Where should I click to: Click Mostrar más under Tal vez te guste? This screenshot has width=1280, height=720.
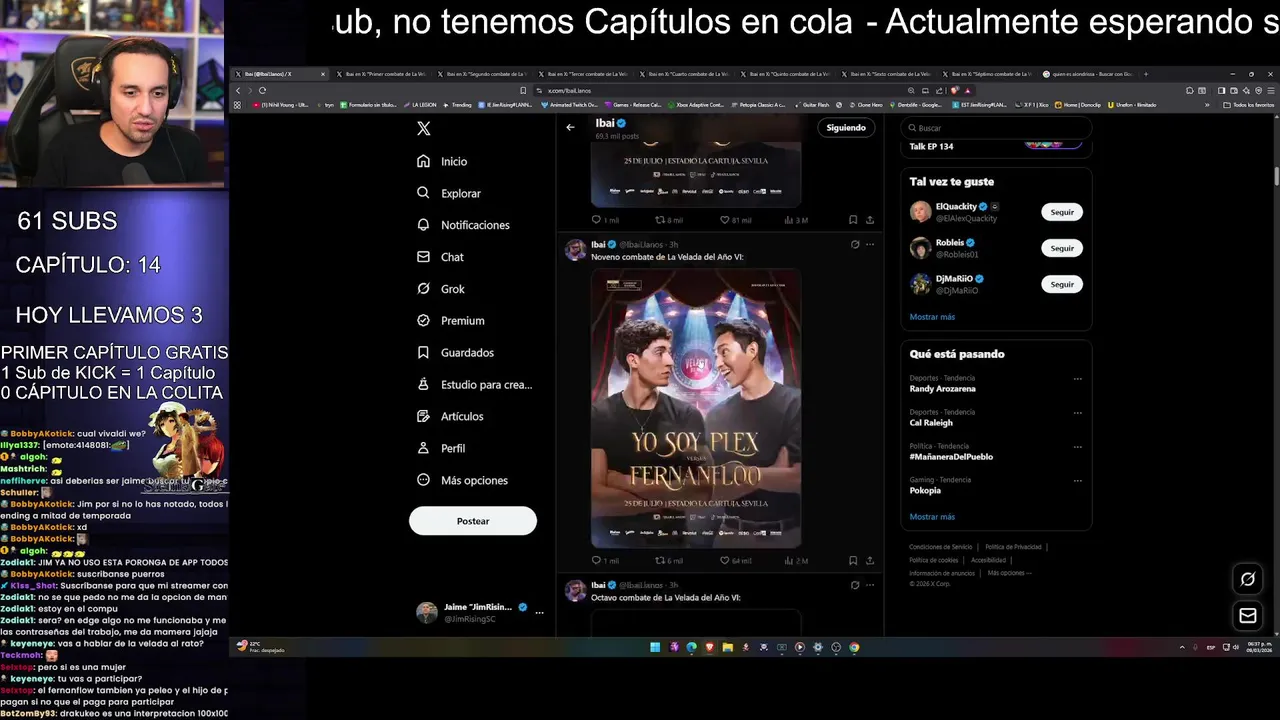(x=932, y=317)
